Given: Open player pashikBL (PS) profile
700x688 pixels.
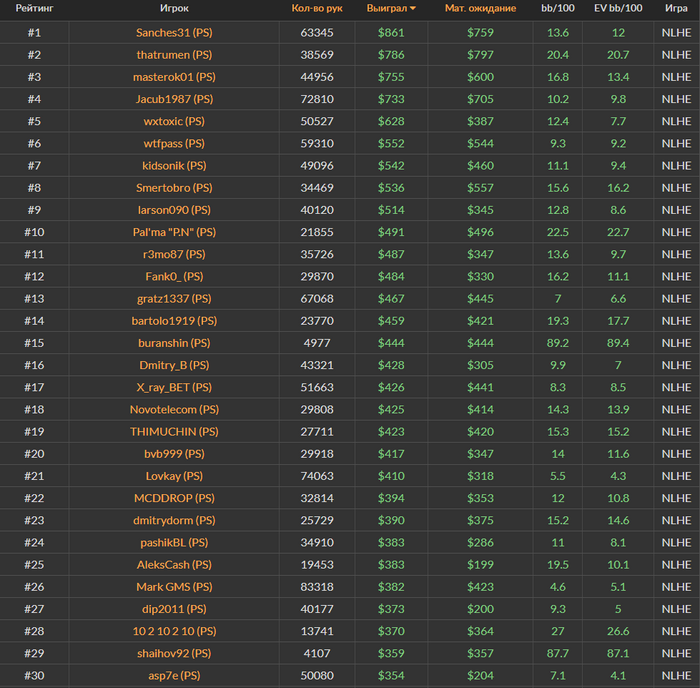Looking at the screenshot, I should pos(174,543).
